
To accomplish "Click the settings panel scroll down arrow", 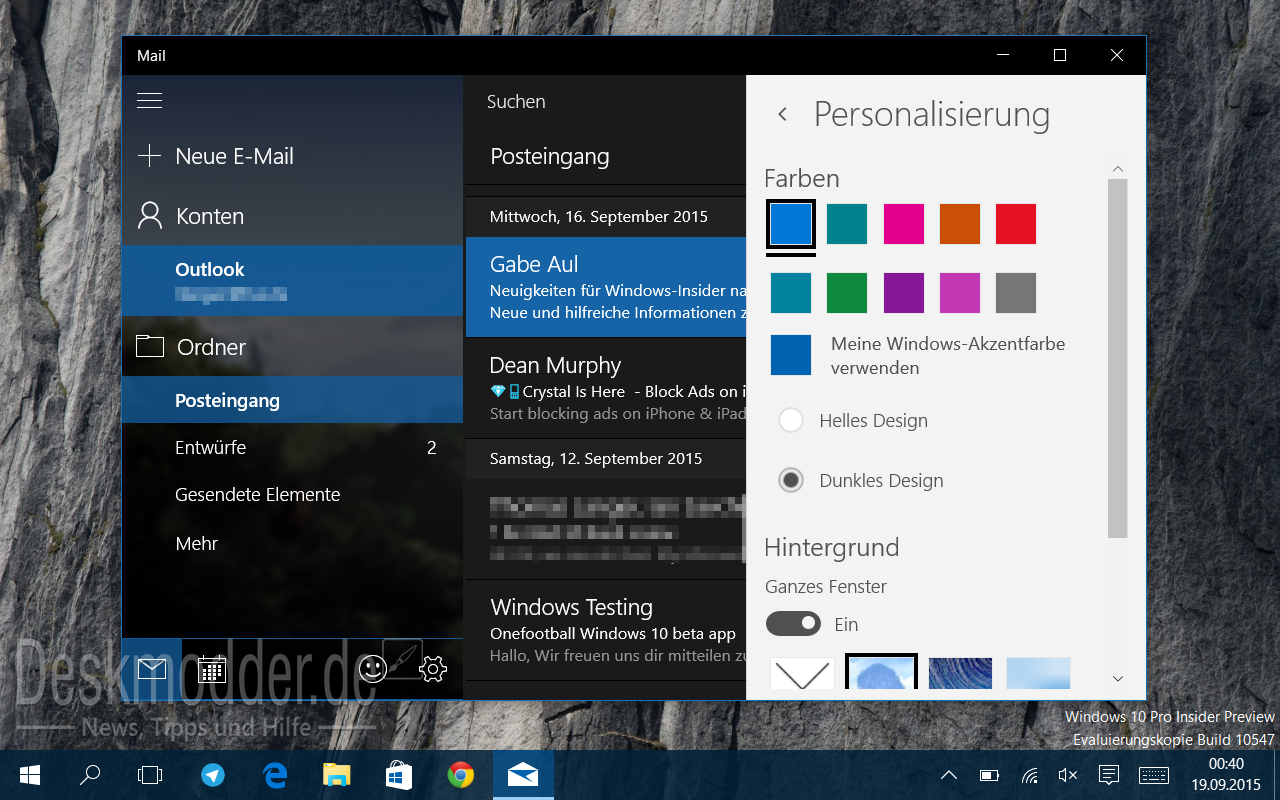I will [x=1118, y=679].
